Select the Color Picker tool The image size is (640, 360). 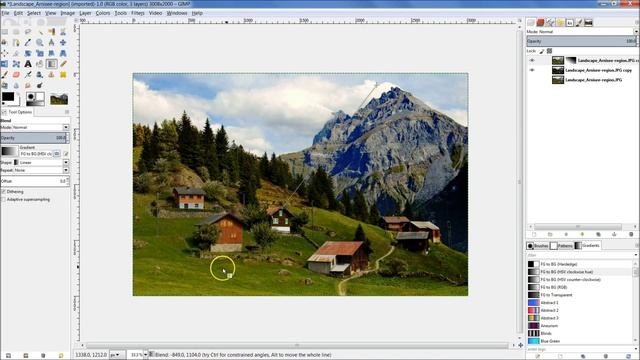(28, 42)
